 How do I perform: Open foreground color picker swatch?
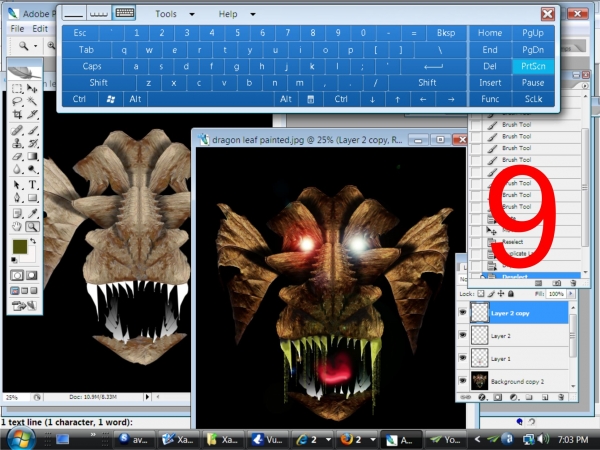(20, 246)
